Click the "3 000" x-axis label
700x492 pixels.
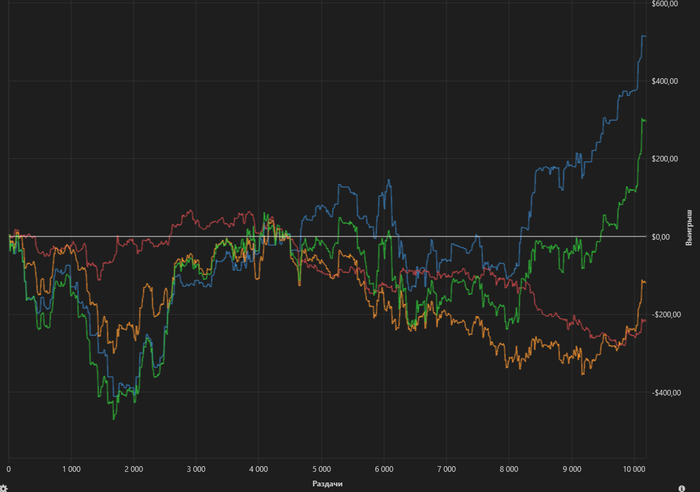click(196, 469)
